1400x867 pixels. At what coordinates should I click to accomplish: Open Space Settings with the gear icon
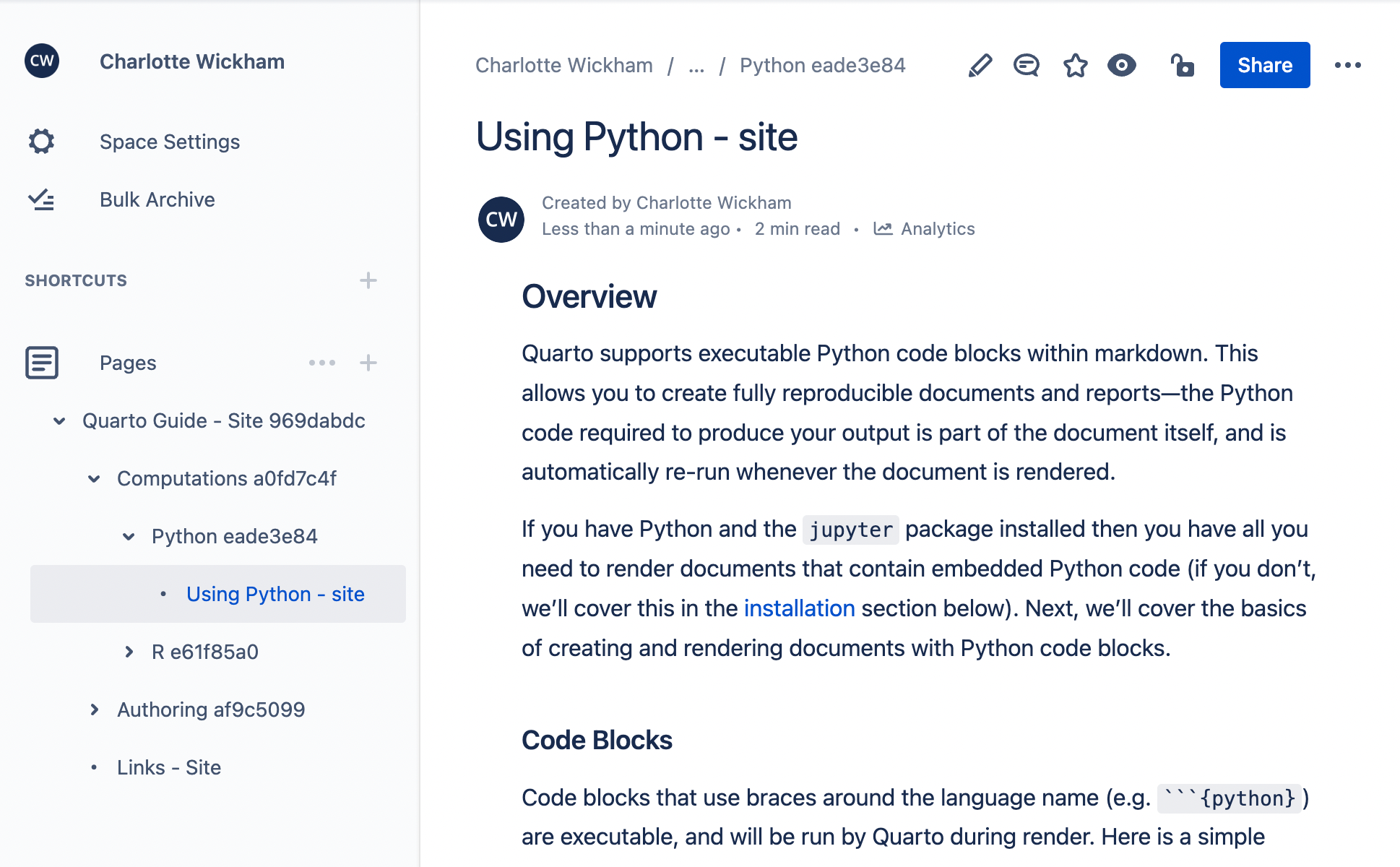pyautogui.click(x=41, y=142)
